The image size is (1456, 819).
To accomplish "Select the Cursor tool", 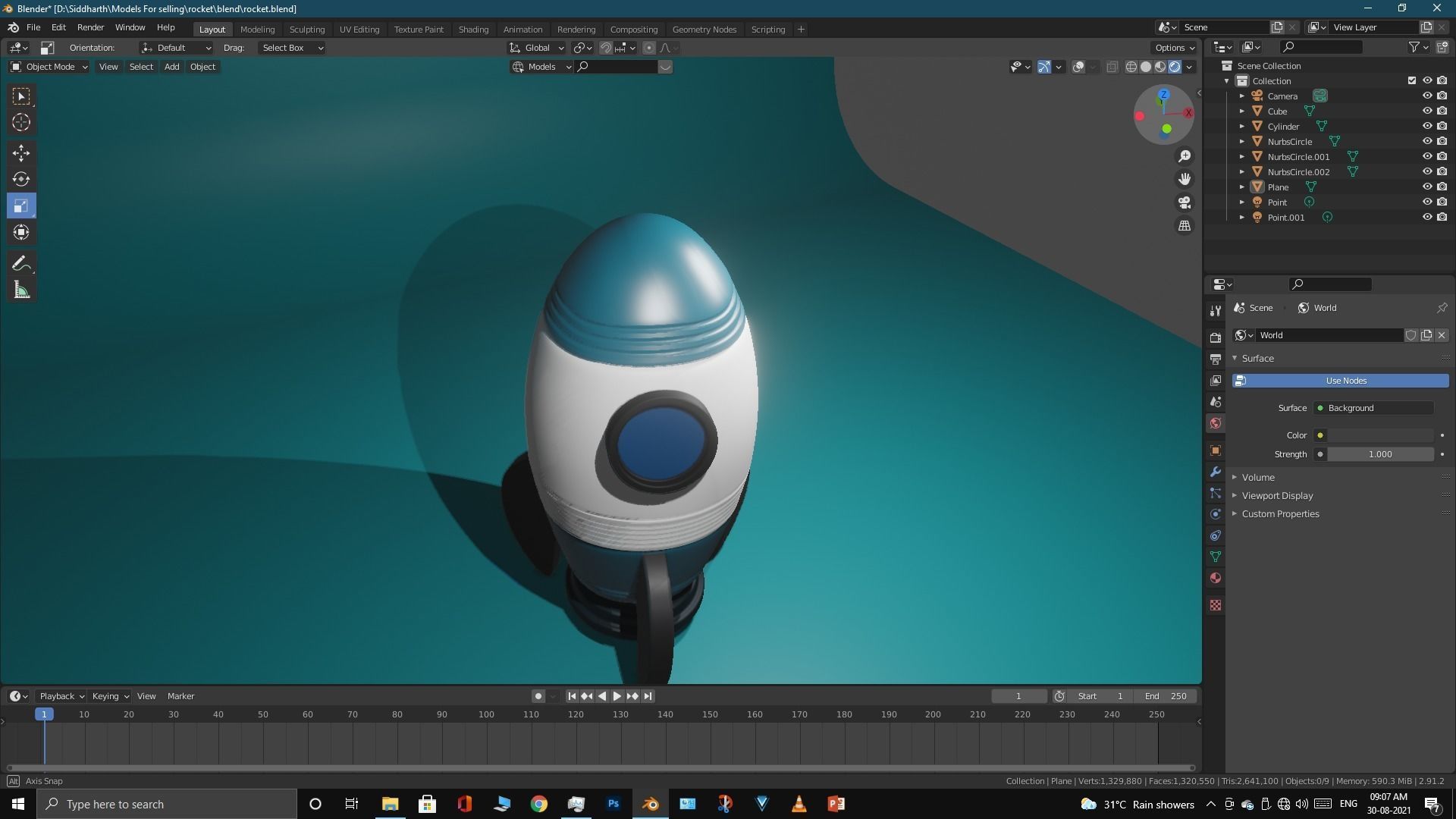I will coord(21,123).
